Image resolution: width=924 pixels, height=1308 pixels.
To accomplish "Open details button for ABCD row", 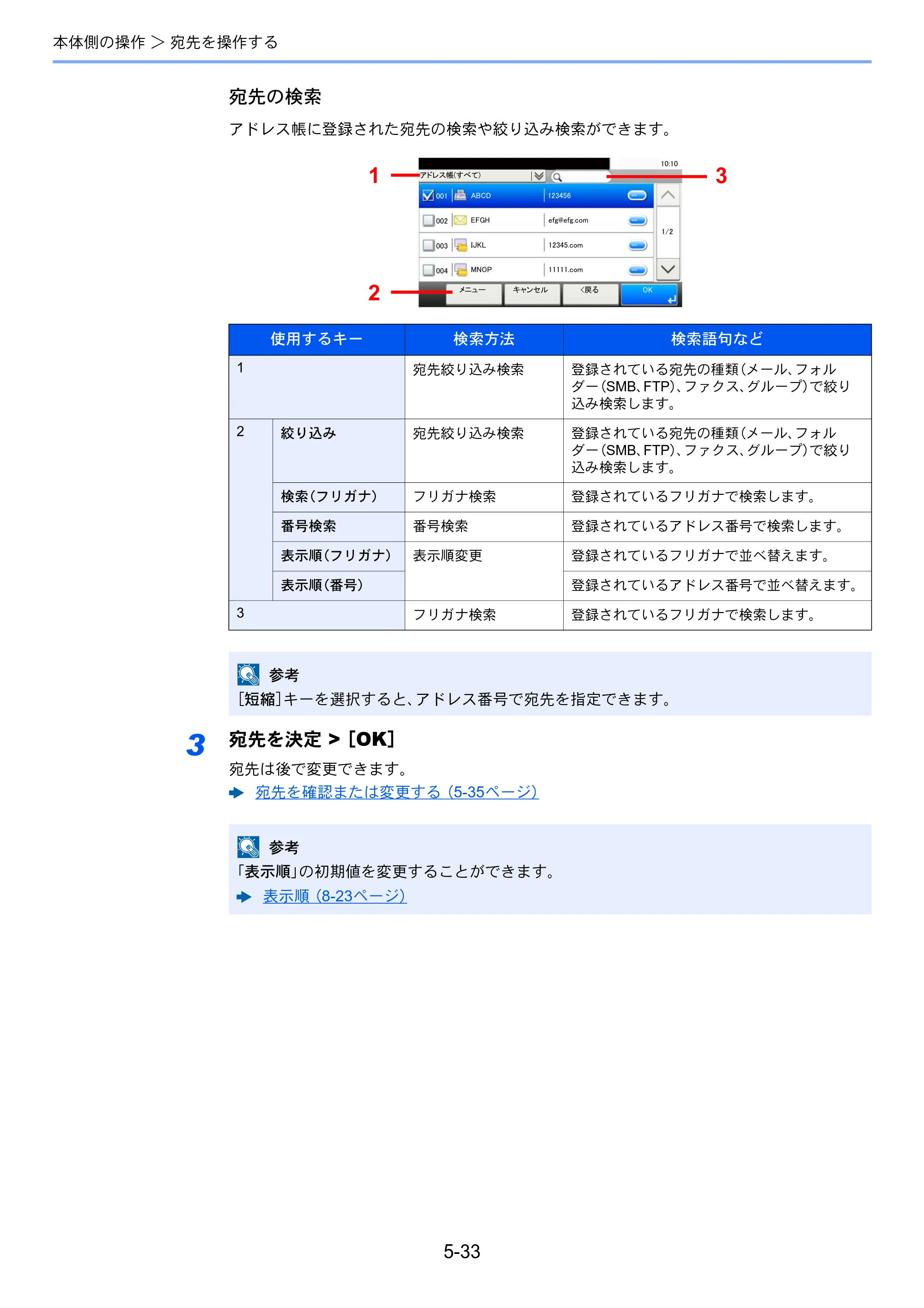I will (x=636, y=195).
